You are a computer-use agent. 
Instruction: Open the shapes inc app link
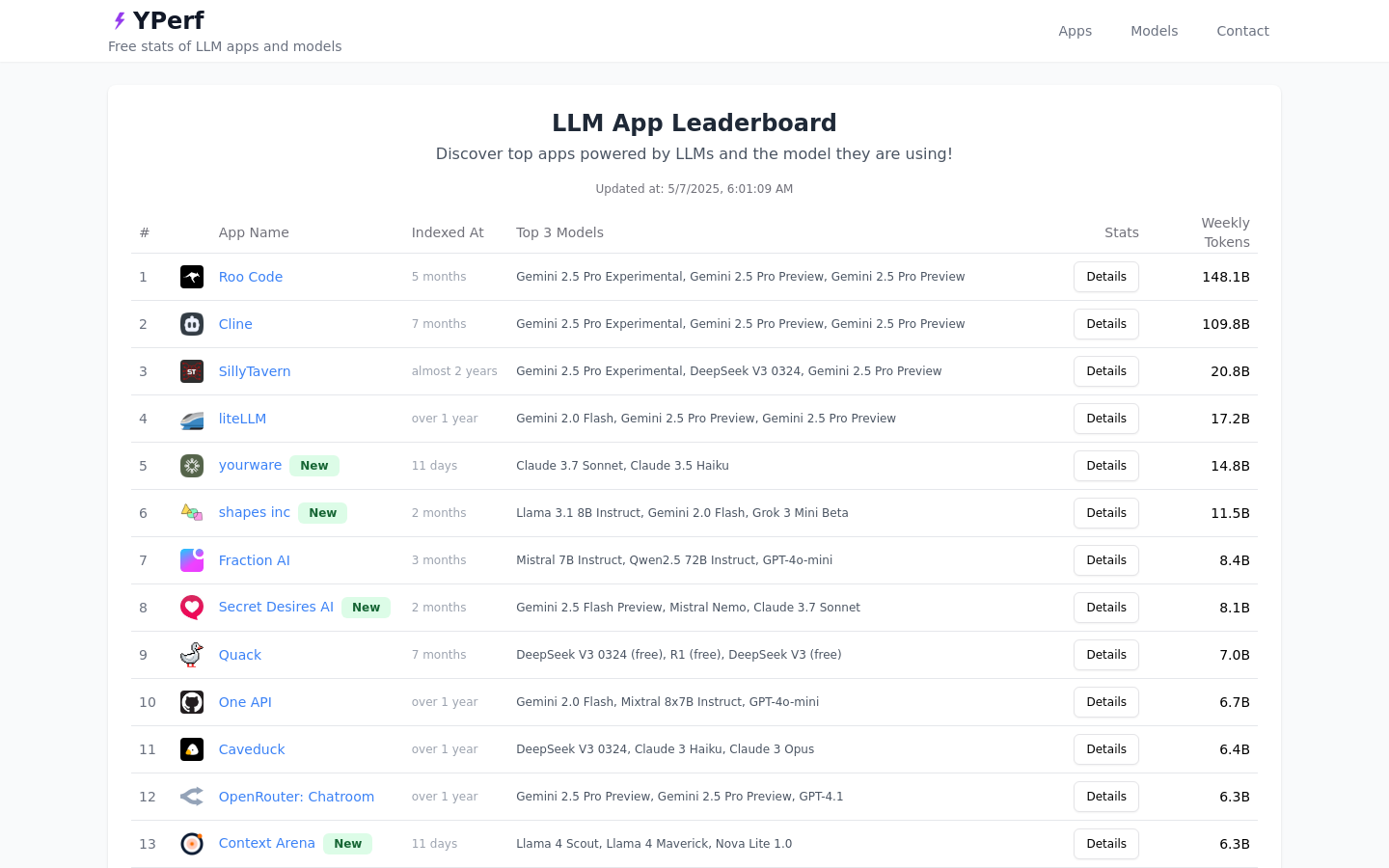pyautogui.click(x=255, y=512)
